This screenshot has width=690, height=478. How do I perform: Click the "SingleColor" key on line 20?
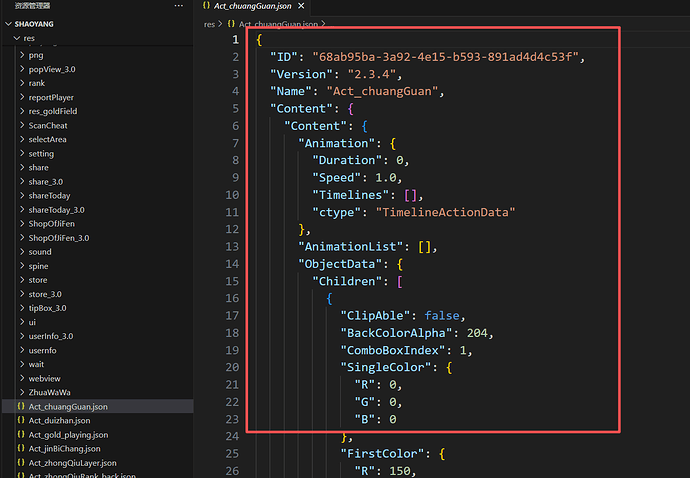(385, 367)
